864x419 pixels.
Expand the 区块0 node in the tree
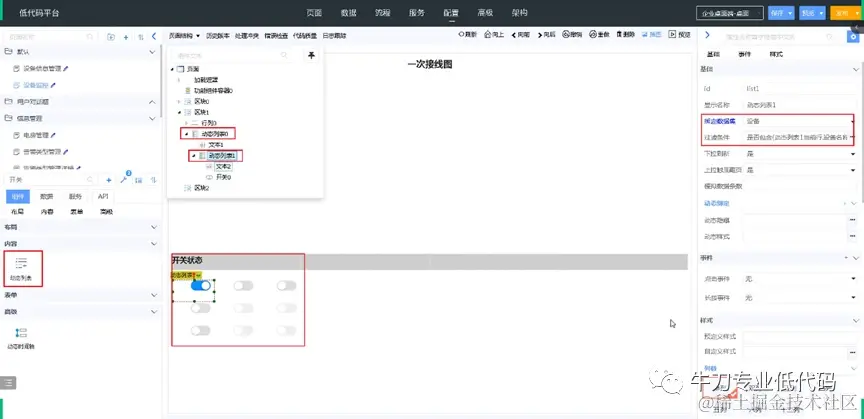pyautogui.click(x=179, y=101)
